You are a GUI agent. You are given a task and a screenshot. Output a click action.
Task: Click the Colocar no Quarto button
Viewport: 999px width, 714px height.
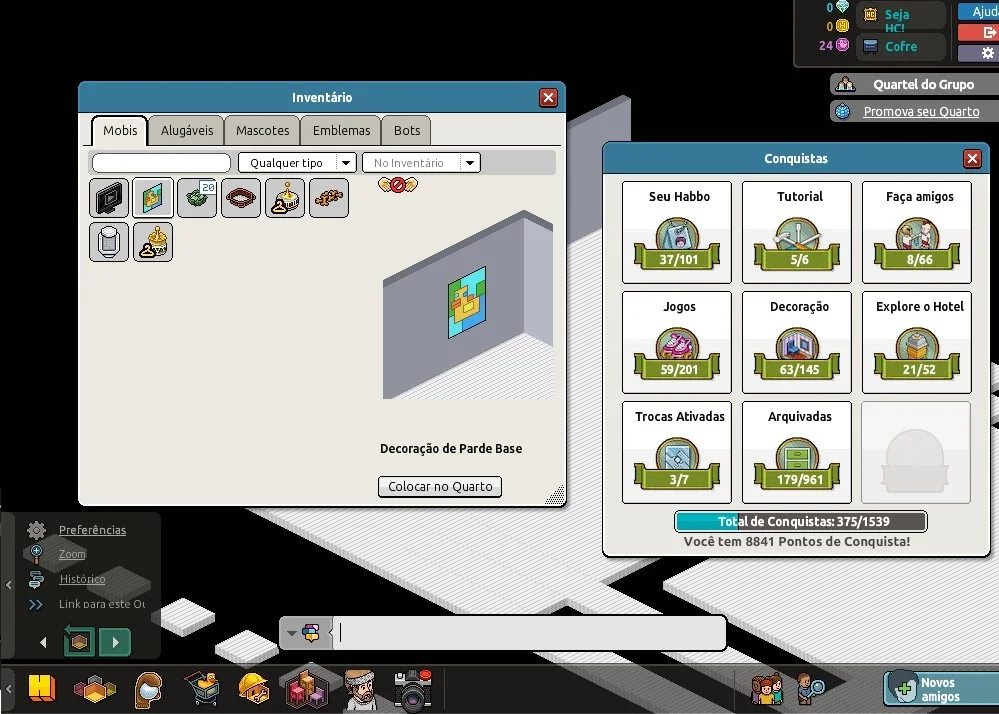coord(440,487)
